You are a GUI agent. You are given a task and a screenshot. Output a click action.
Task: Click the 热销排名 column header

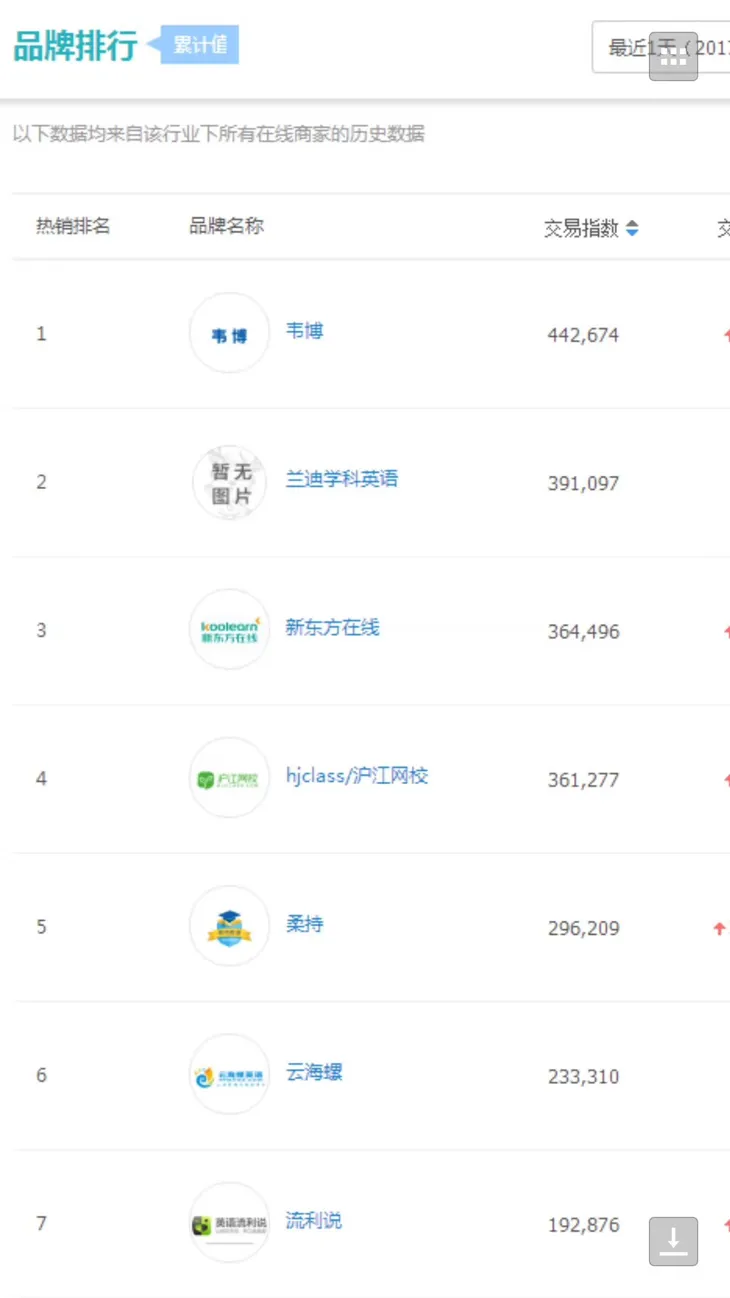click(x=73, y=226)
